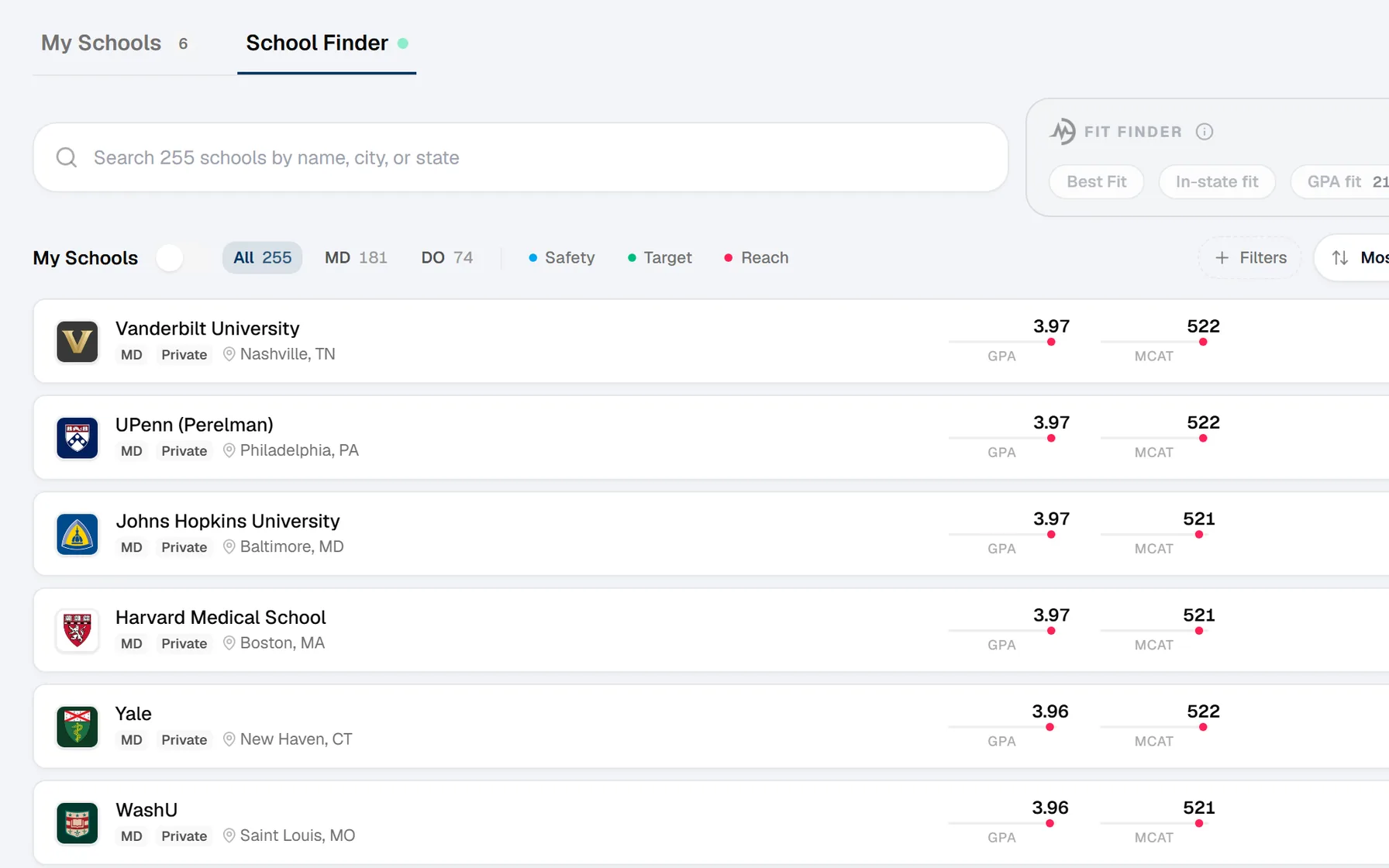Click the Johns Hopkins University logo icon
The image size is (1389, 868).
click(x=78, y=534)
